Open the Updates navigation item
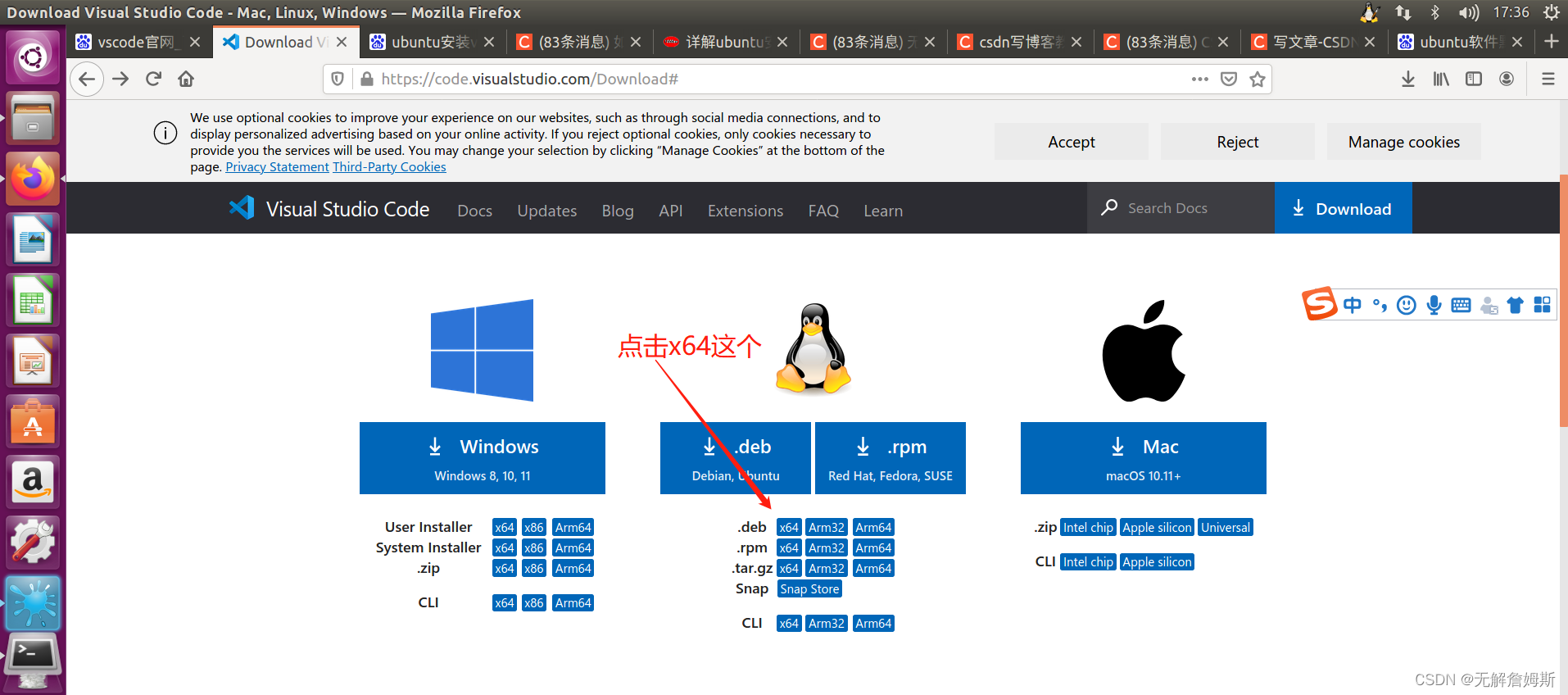Image resolution: width=1568 pixels, height=695 pixels. click(547, 211)
